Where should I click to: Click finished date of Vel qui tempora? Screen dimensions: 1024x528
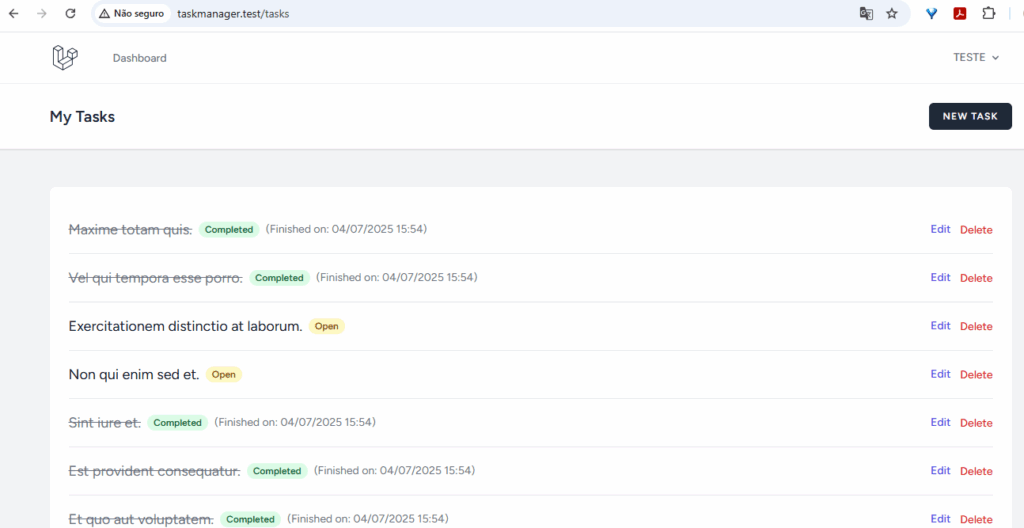click(x=397, y=278)
